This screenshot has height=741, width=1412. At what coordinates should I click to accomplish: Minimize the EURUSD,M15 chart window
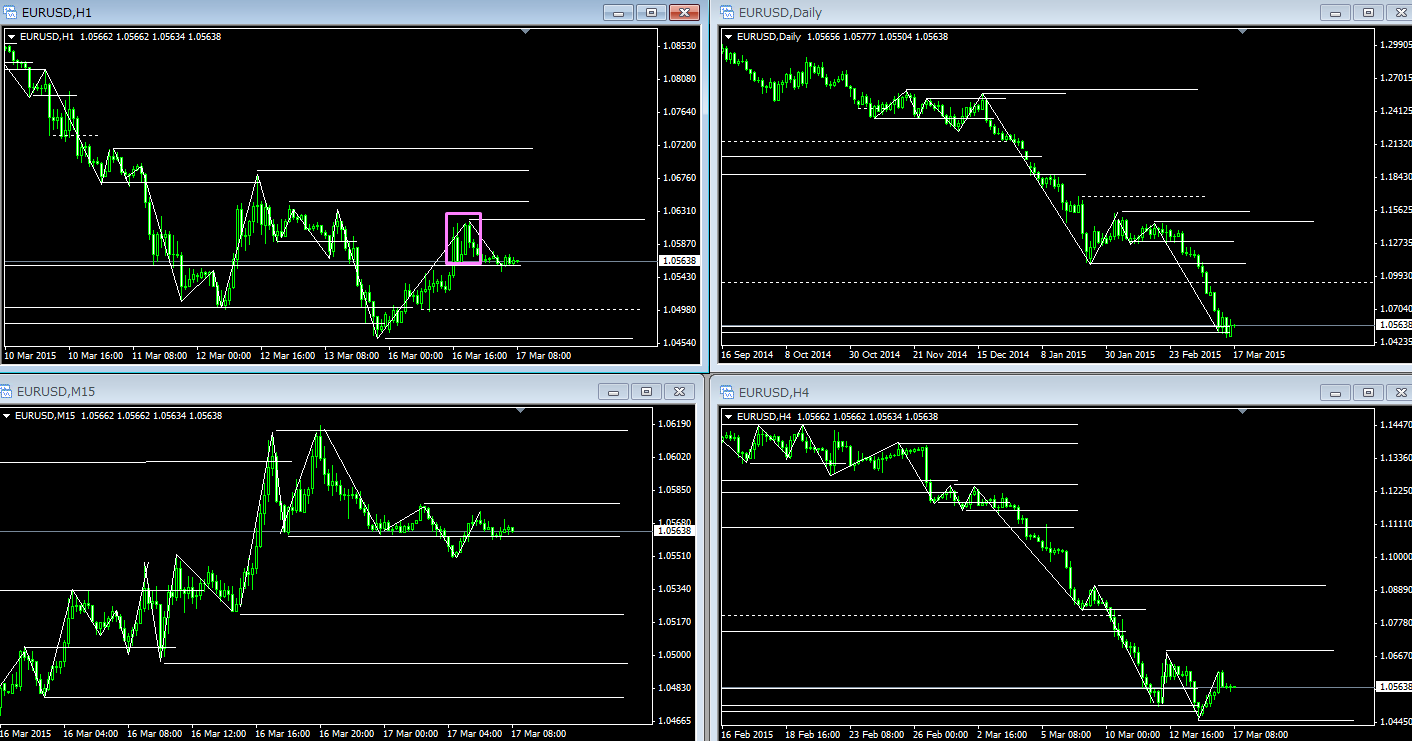click(614, 392)
